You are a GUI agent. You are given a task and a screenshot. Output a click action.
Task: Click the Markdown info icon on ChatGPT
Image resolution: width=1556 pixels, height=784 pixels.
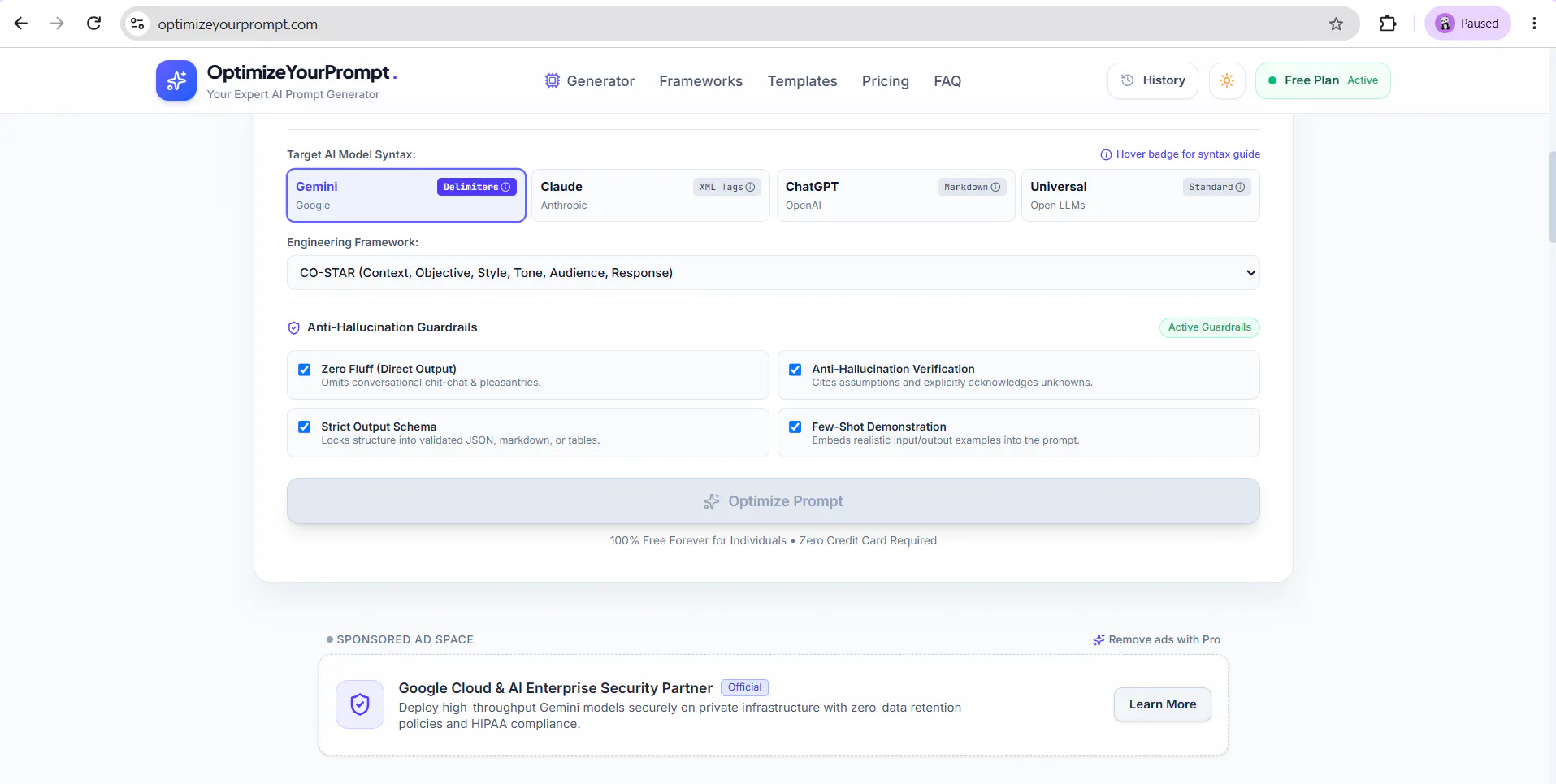995,187
